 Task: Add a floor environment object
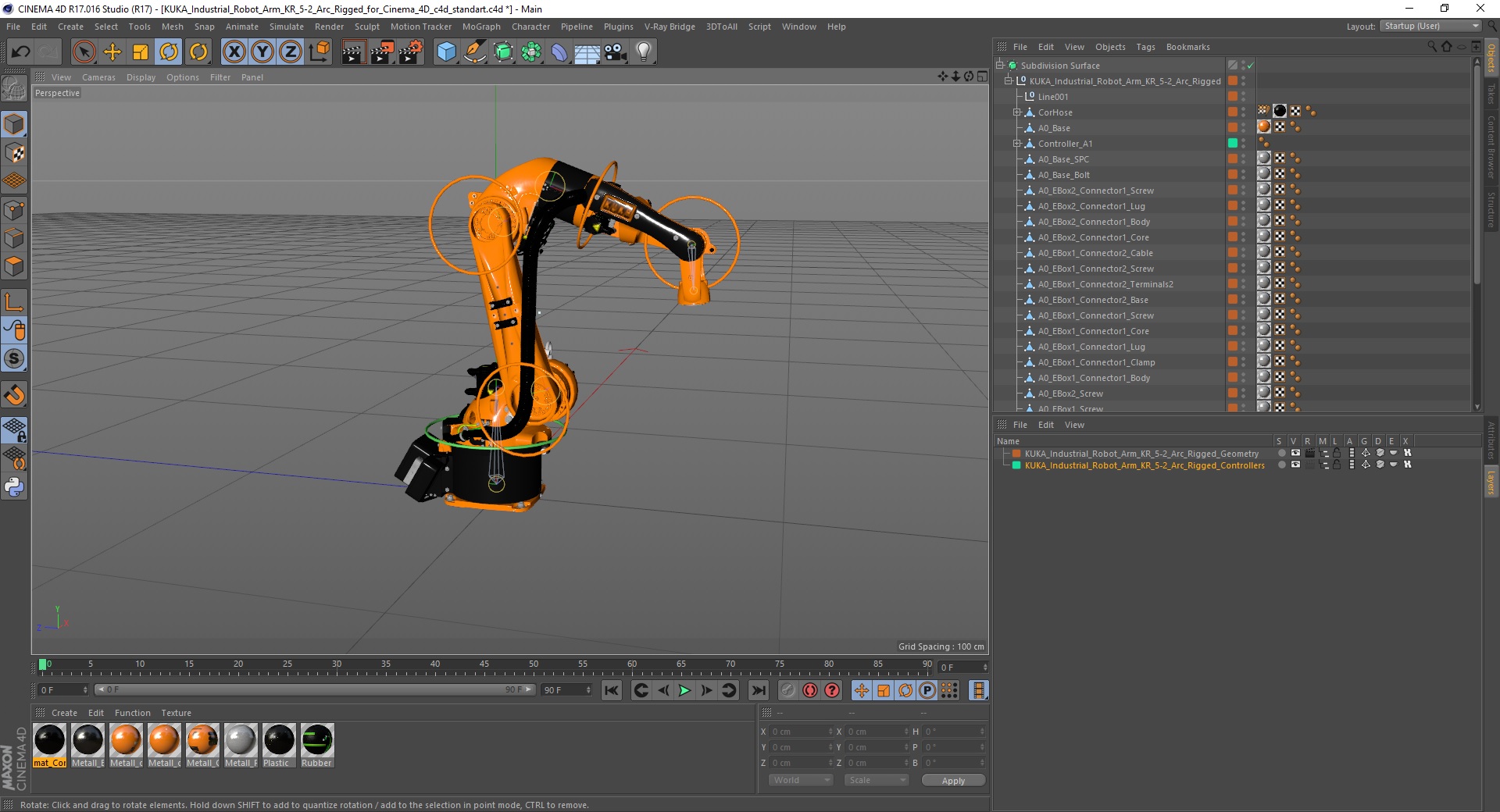(587, 53)
